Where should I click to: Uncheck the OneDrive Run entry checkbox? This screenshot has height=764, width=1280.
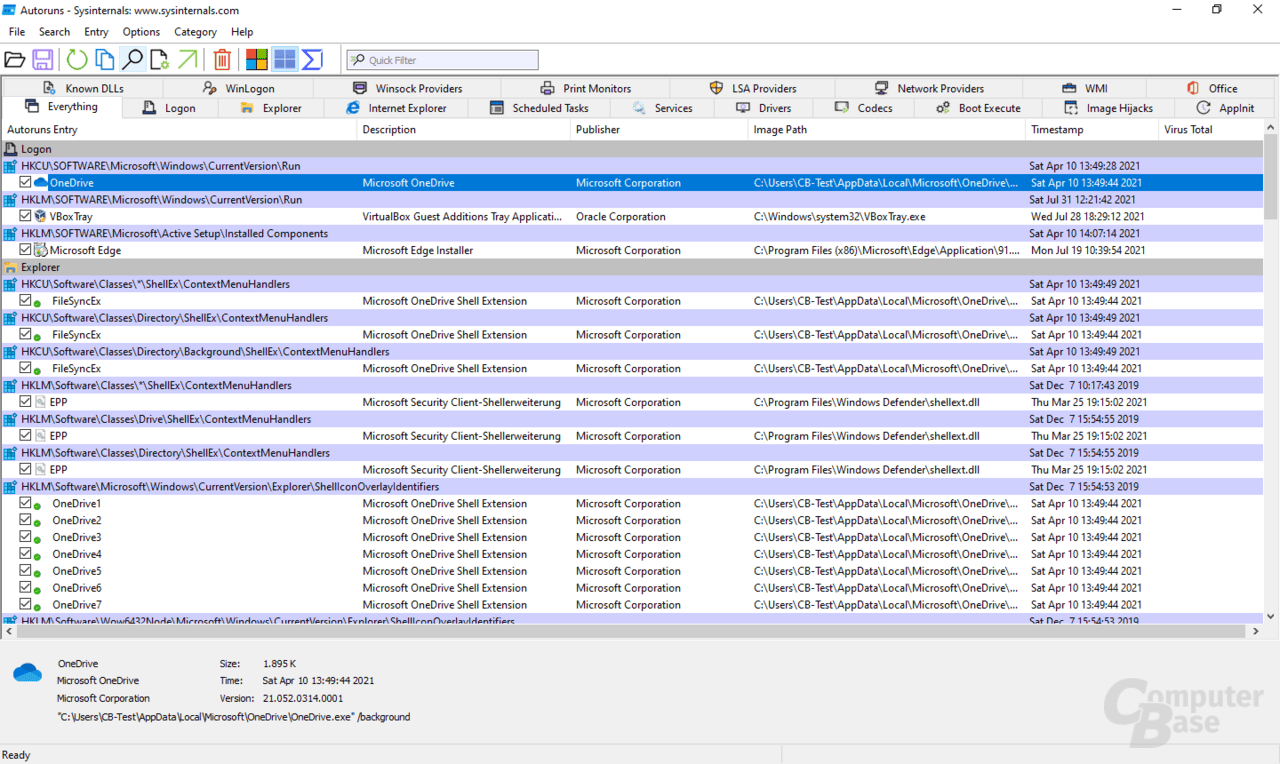click(x=26, y=183)
